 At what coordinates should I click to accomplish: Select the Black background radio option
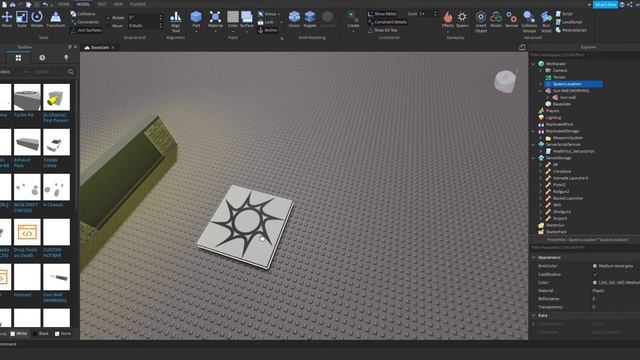coord(41,333)
